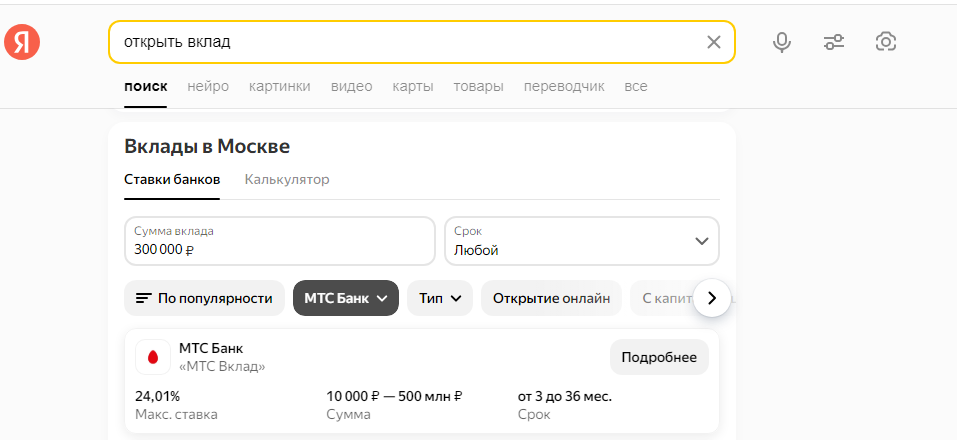Image resolution: width=957 pixels, height=440 pixels.
Task: Switch to the 'товары' tab
Action: [x=478, y=87]
